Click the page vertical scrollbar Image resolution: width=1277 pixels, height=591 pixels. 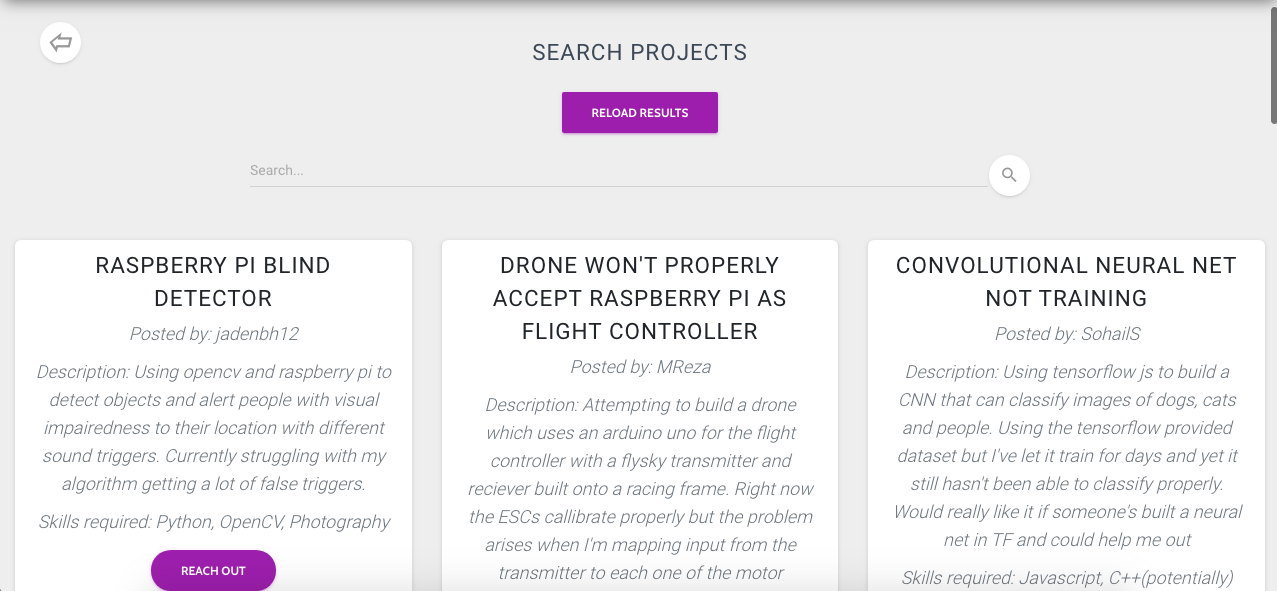[1271, 60]
